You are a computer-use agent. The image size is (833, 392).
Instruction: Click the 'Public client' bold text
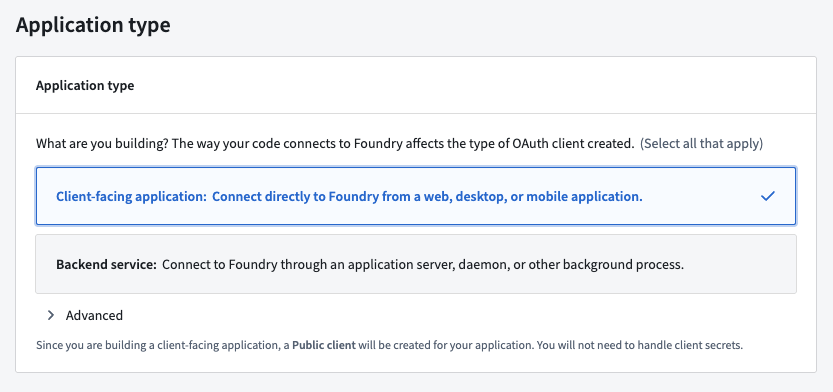pos(324,345)
